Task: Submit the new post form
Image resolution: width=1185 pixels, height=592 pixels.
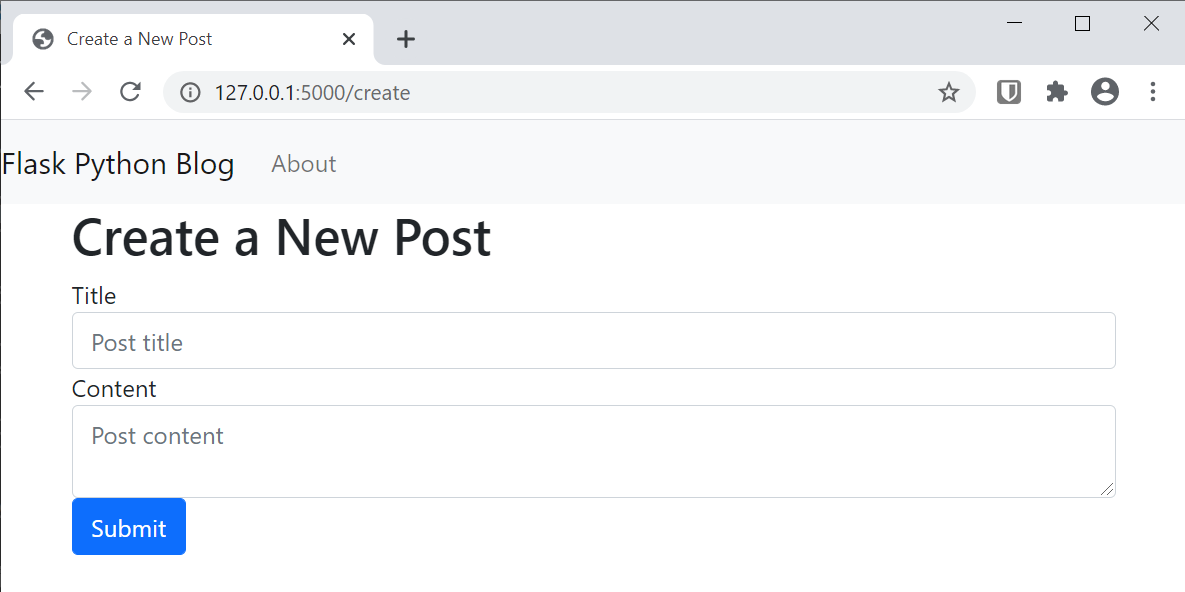Action: pyautogui.click(x=129, y=527)
